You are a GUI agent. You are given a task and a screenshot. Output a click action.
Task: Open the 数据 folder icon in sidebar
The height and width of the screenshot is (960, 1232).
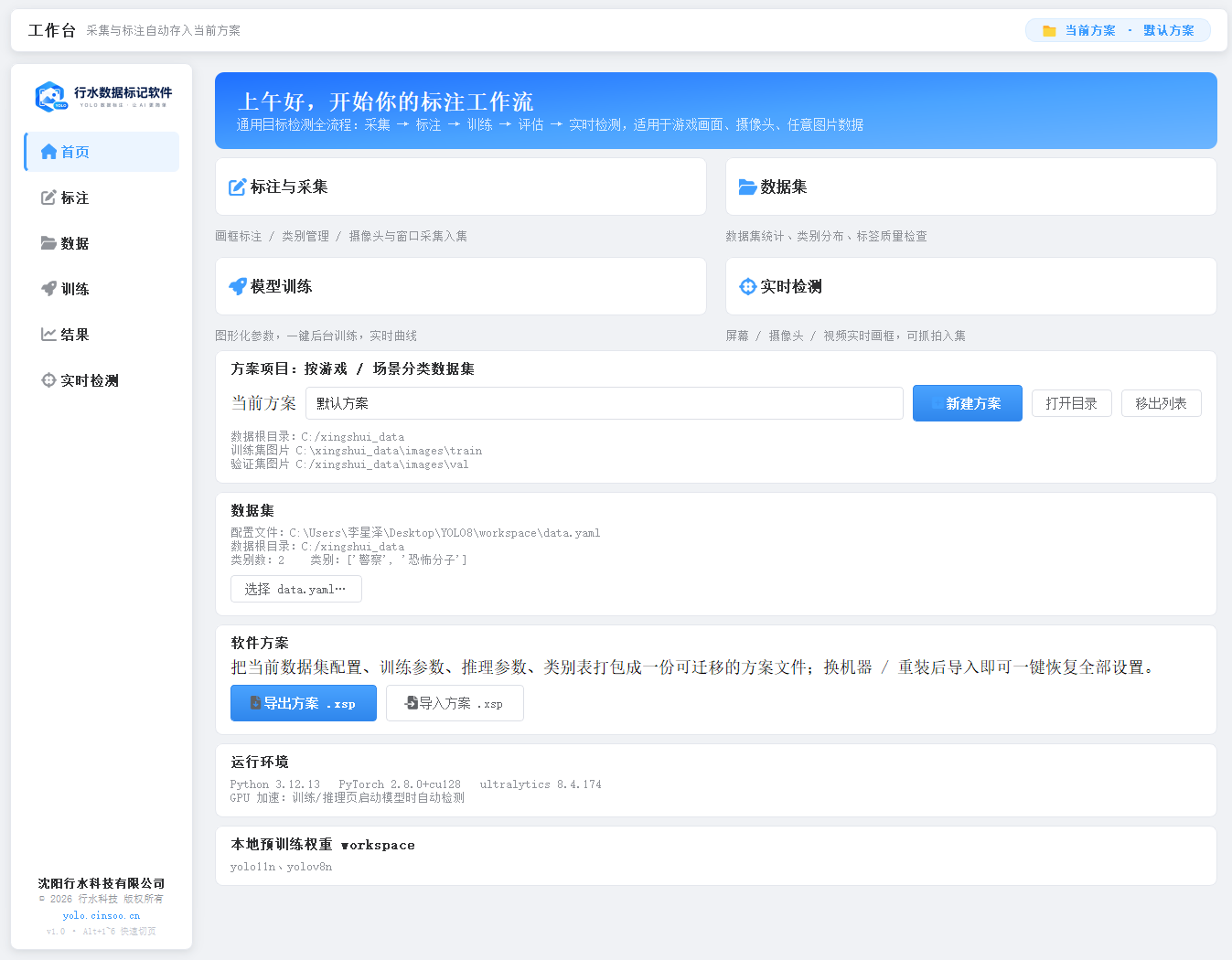coord(48,243)
